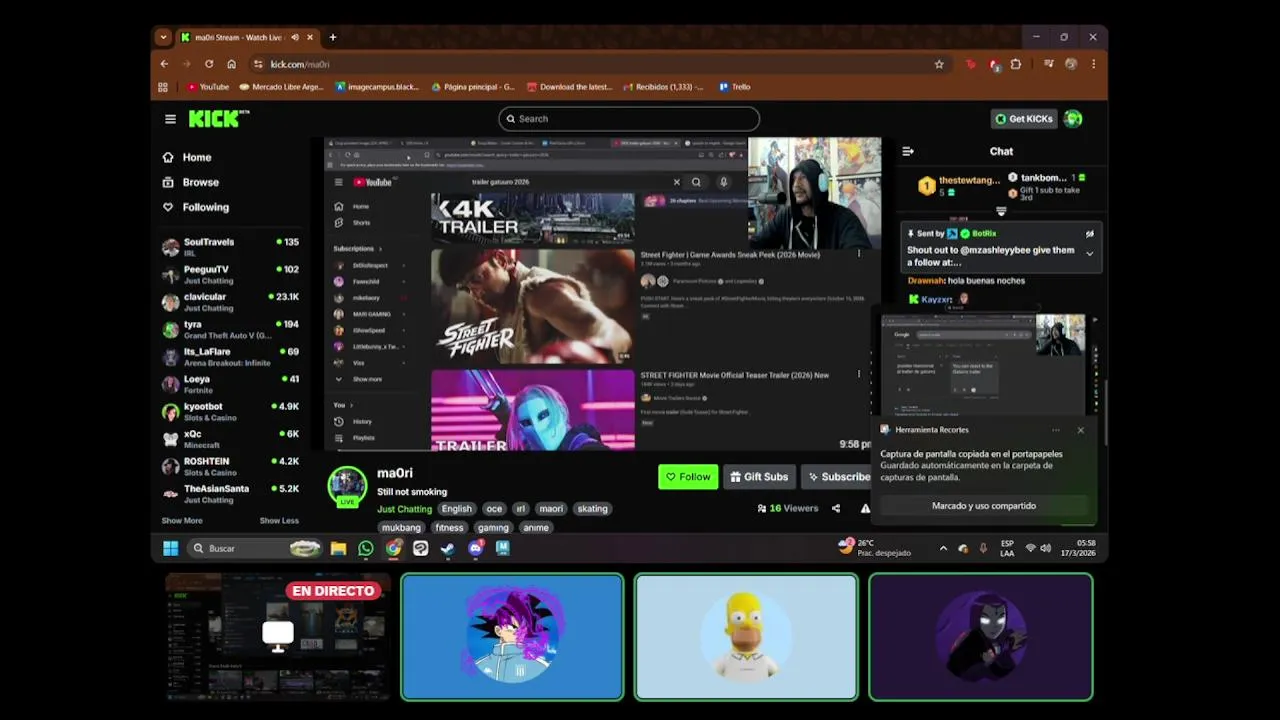Open the kyootbot channel
The width and height of the screenshot is (1280, 720).
point(231,411)
